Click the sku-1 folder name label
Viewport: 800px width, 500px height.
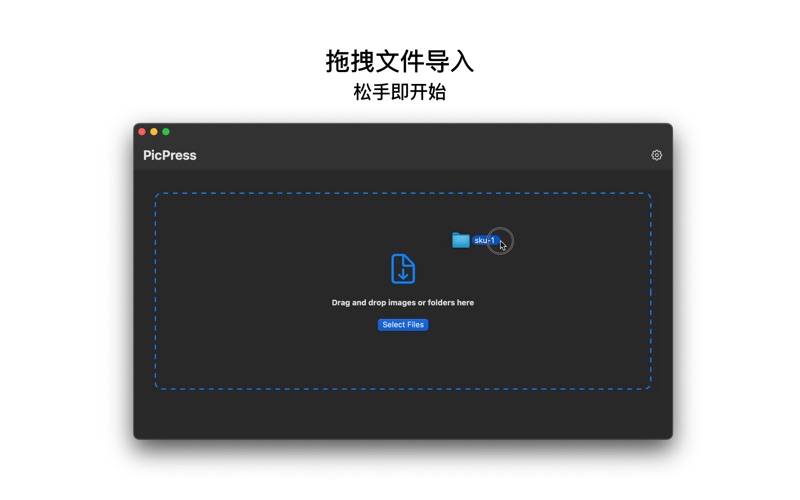point(484,240)
